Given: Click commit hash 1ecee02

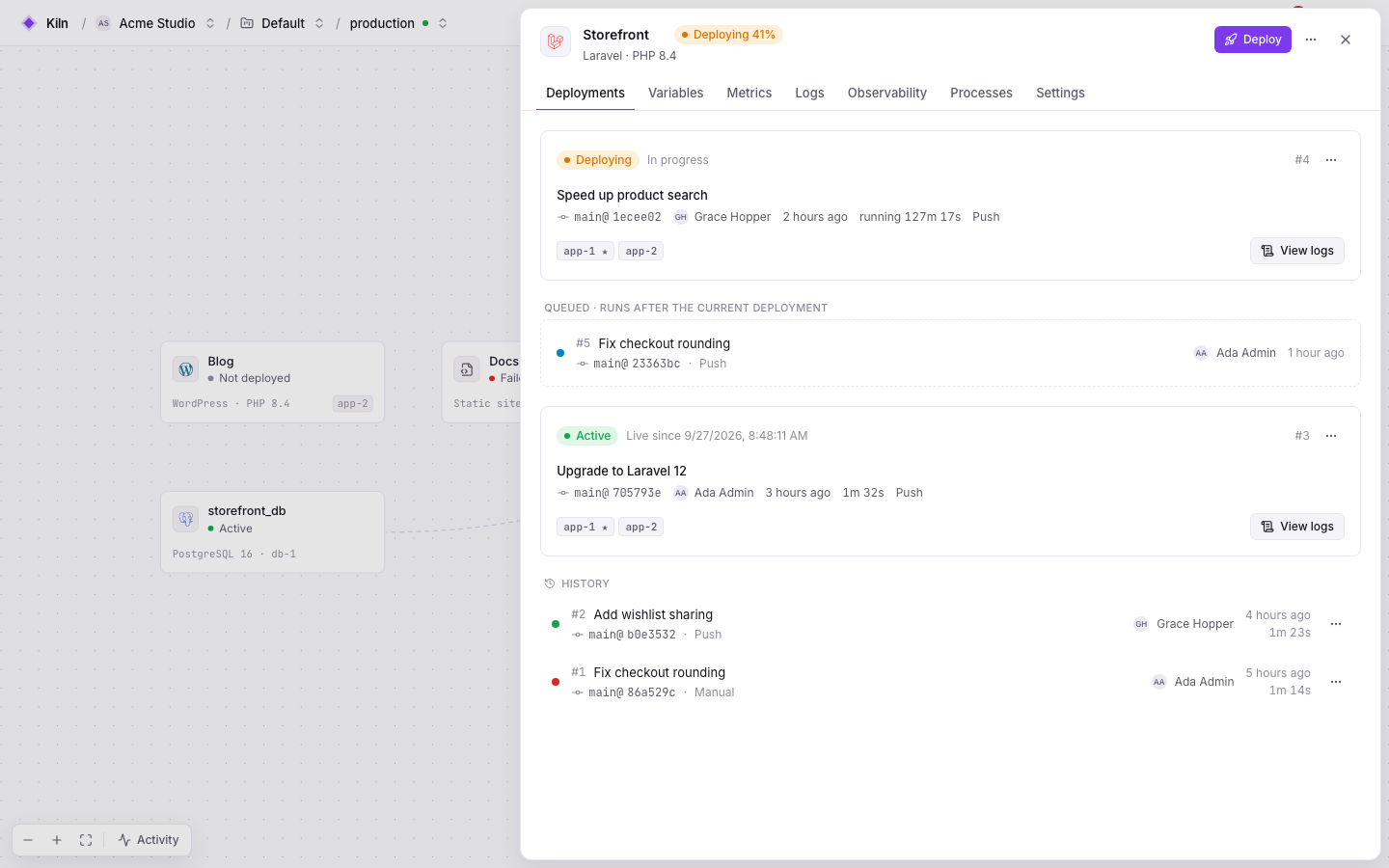Looking at the screenshot, I should coord(637,217).
